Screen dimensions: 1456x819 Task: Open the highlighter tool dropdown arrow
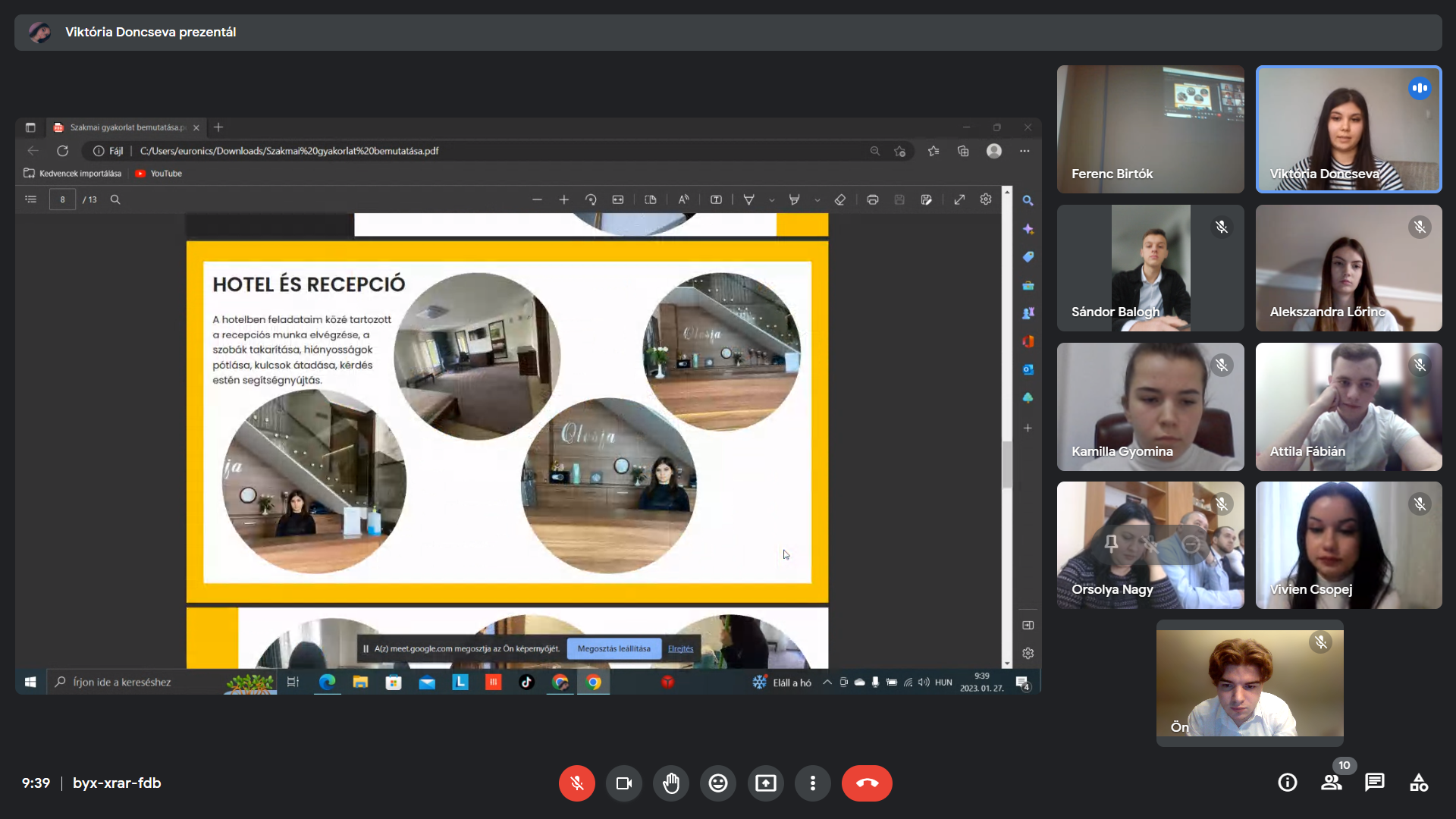[817, 200]
